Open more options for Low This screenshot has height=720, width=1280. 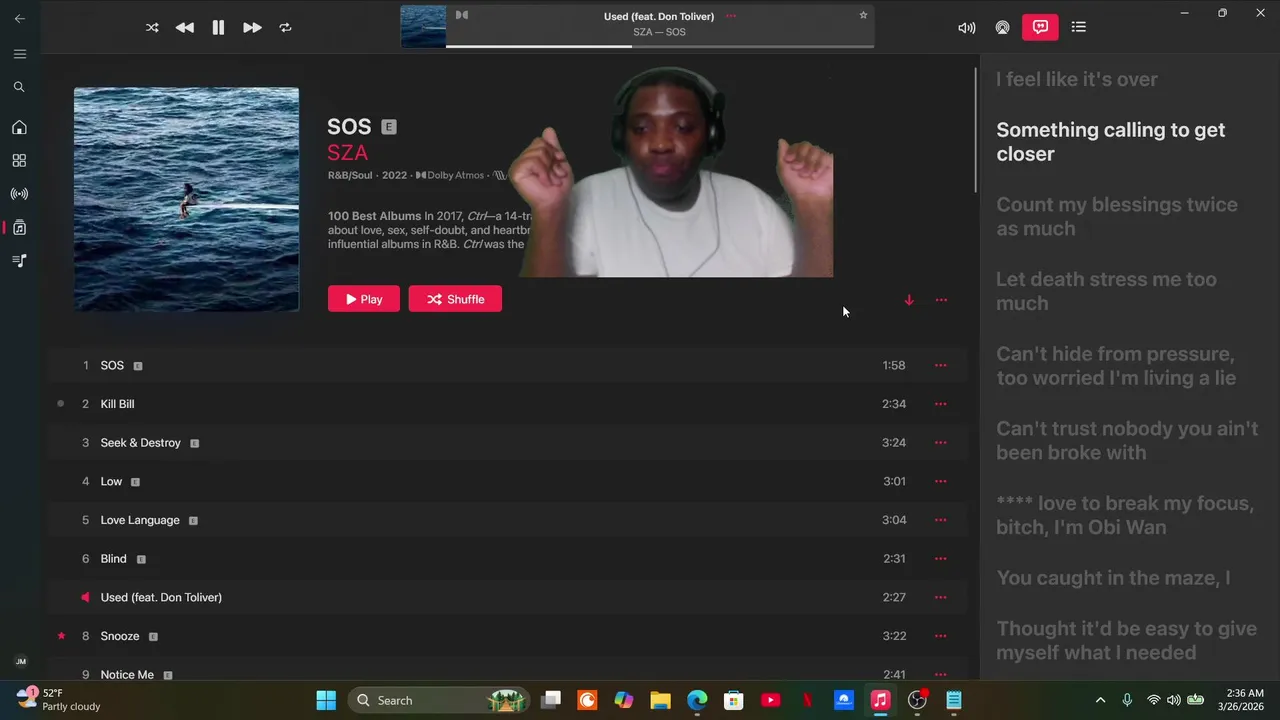(940, 481)
